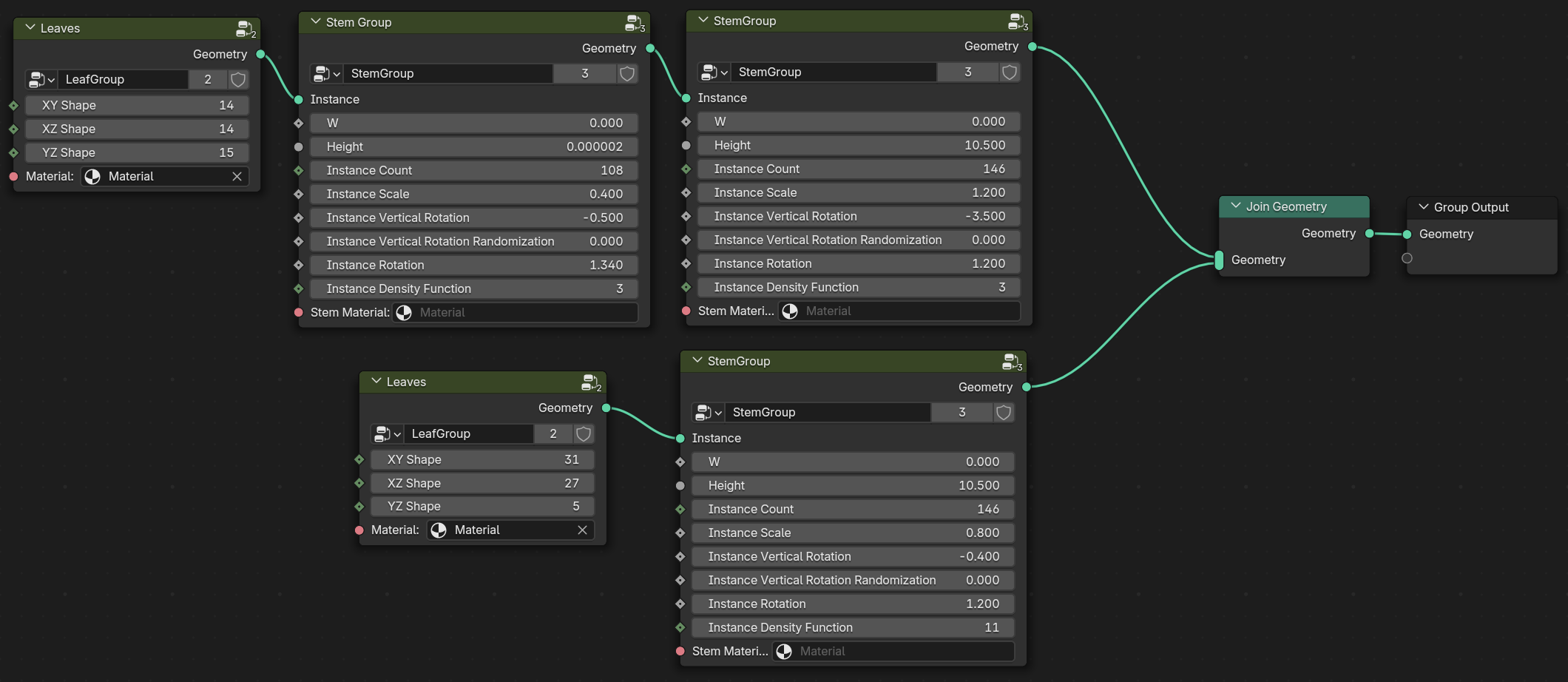Click the node group badge icon in Leaves header

pyautogui.click(x=245, y=29)
